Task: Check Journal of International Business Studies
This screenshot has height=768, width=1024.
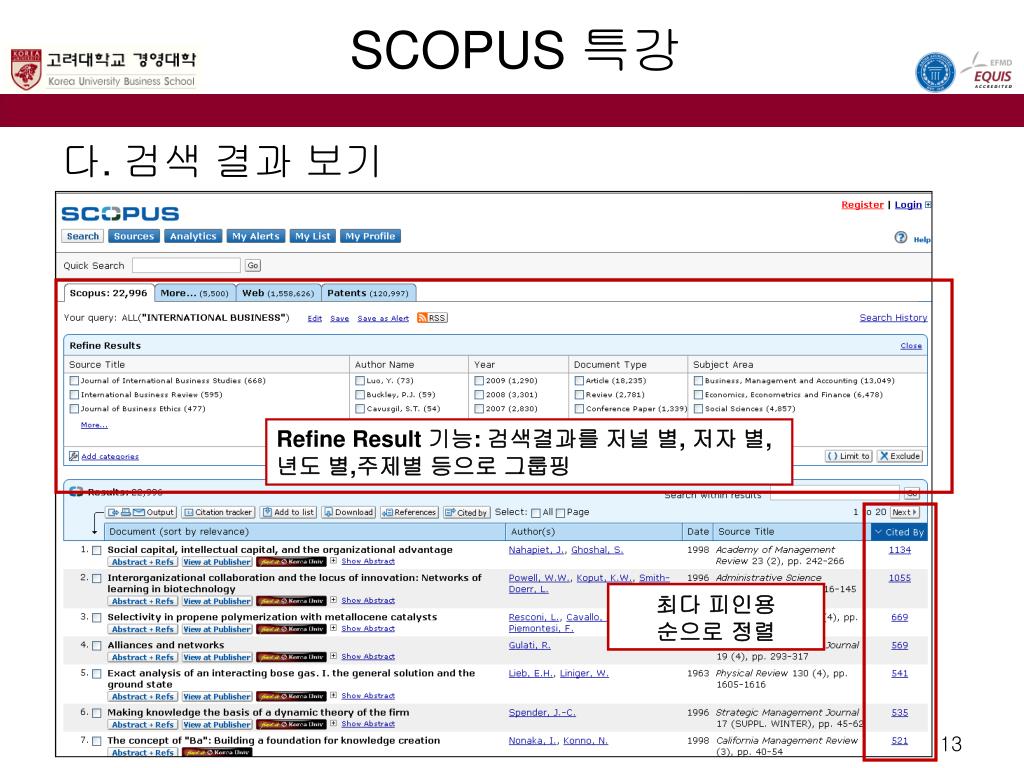Action: [74, 381]
